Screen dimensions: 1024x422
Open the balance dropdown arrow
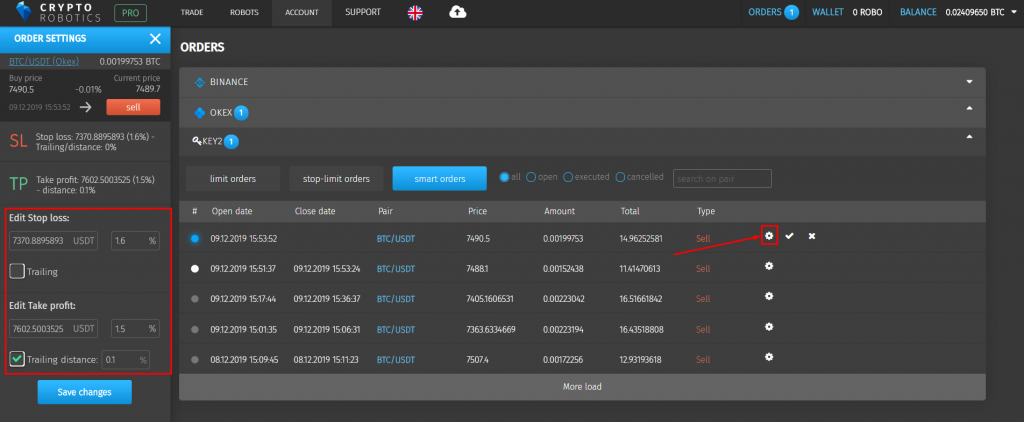pyautogui.click(x=1012, y=12)
